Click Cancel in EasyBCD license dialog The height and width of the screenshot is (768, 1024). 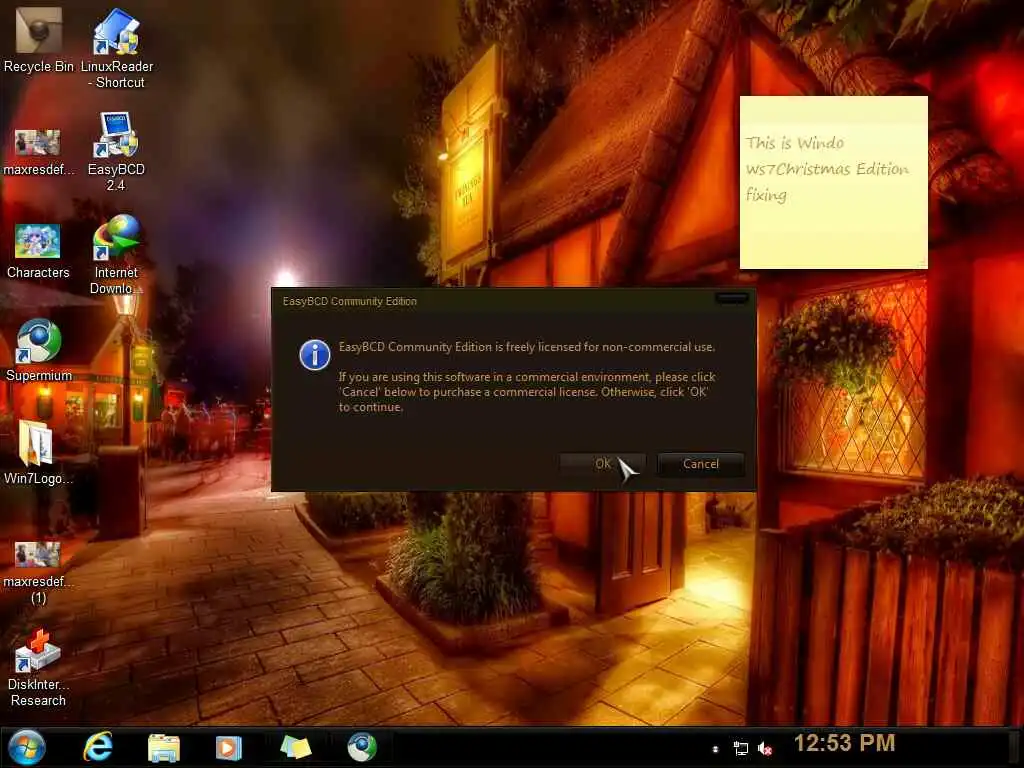[x=701, y=464]
